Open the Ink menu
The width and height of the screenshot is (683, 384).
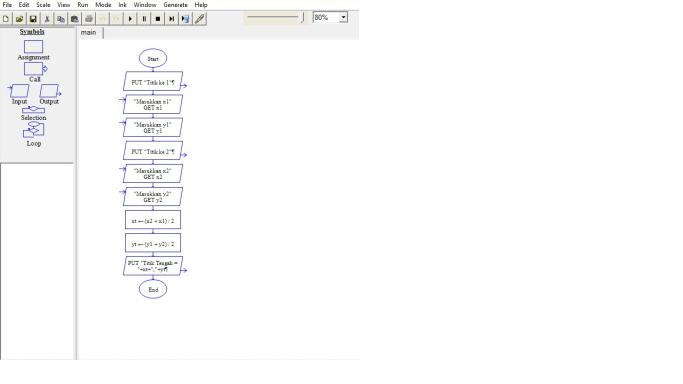coord(122,5)
